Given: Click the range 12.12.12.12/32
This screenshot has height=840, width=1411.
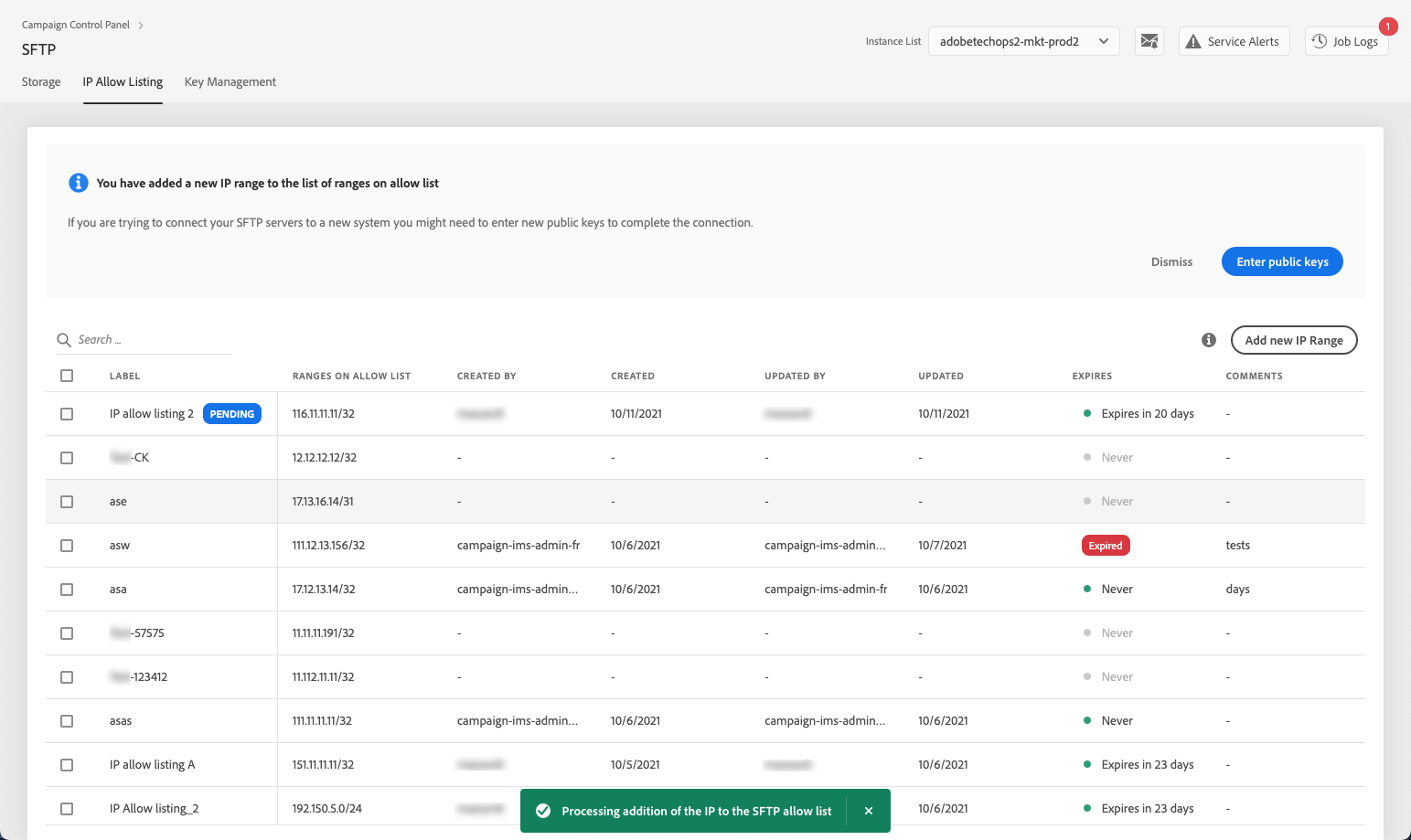Looking at the screenshot, I should click(x=325, y=458).
